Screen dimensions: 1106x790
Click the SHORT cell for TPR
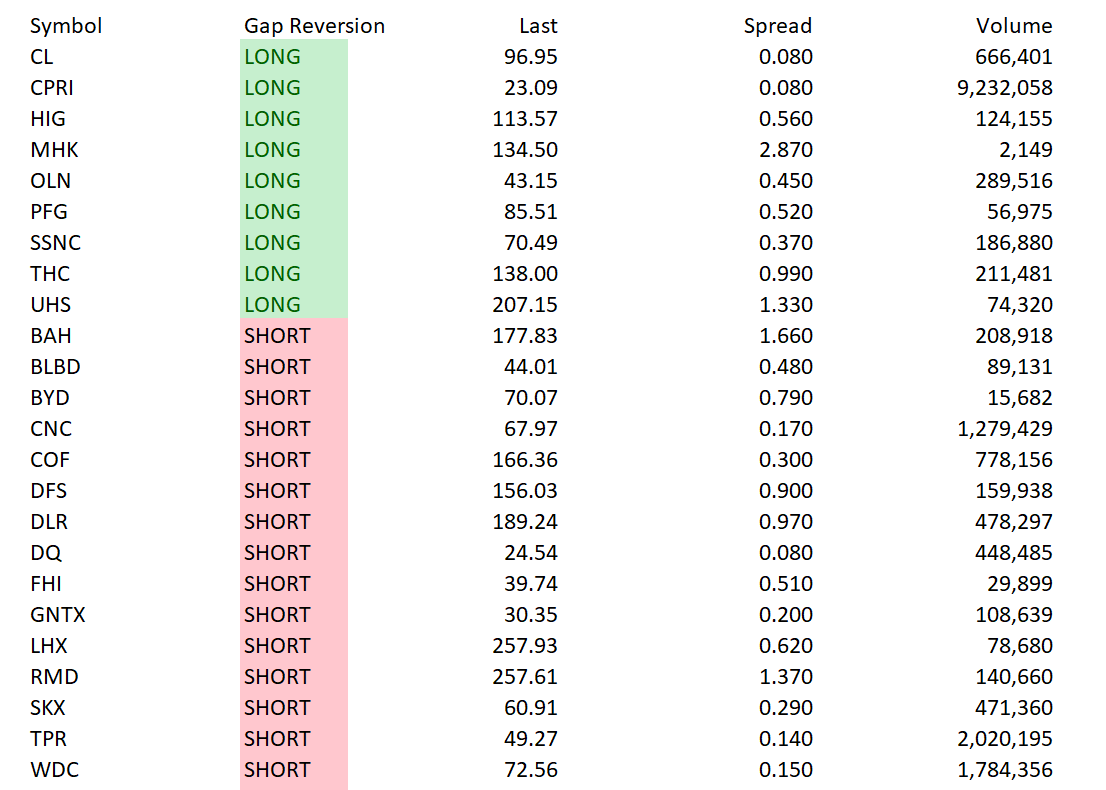click(x=293, y=739)
